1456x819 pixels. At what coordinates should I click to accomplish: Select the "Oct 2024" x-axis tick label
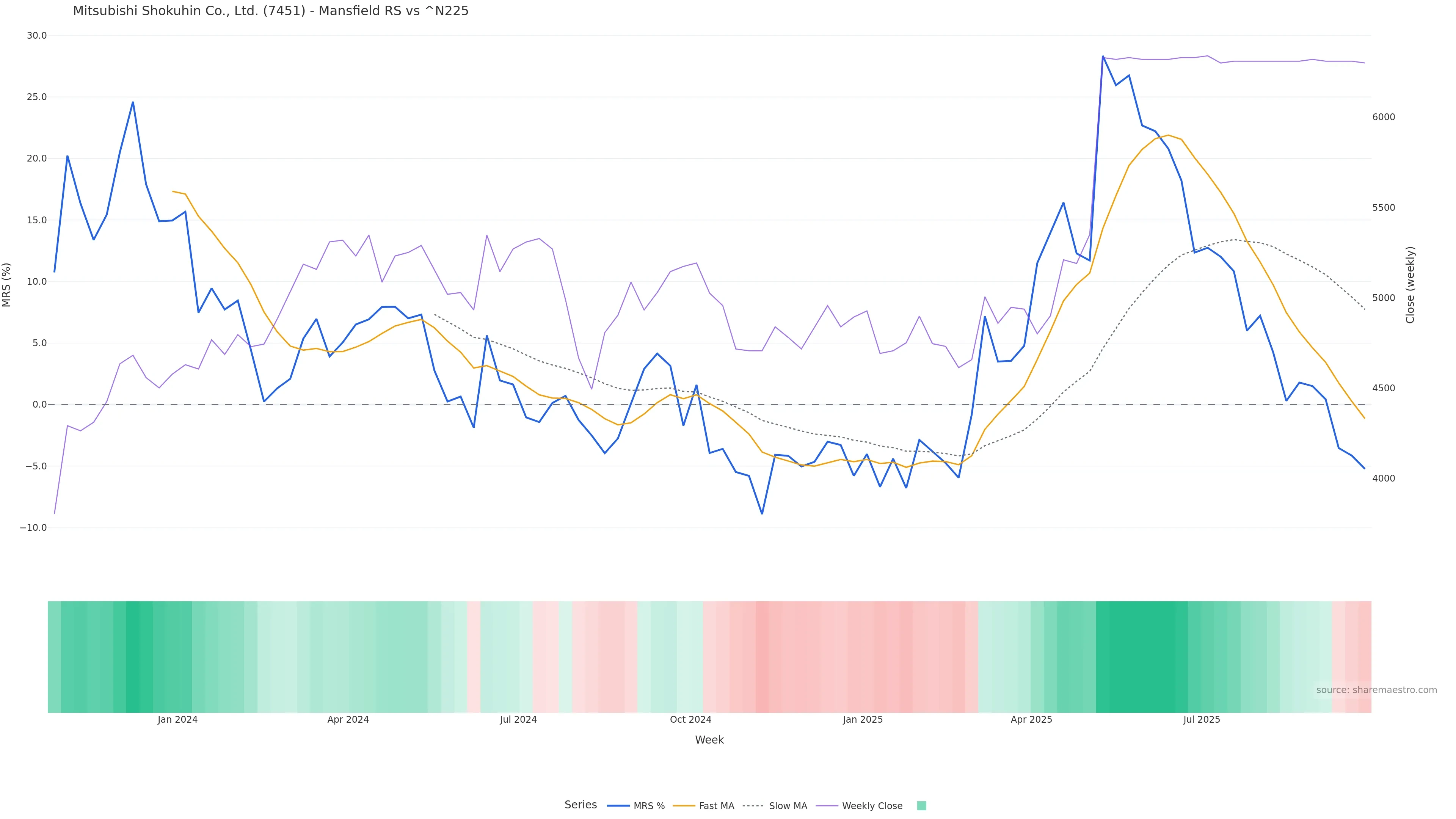pyautogui.click(x=690, y=720)
